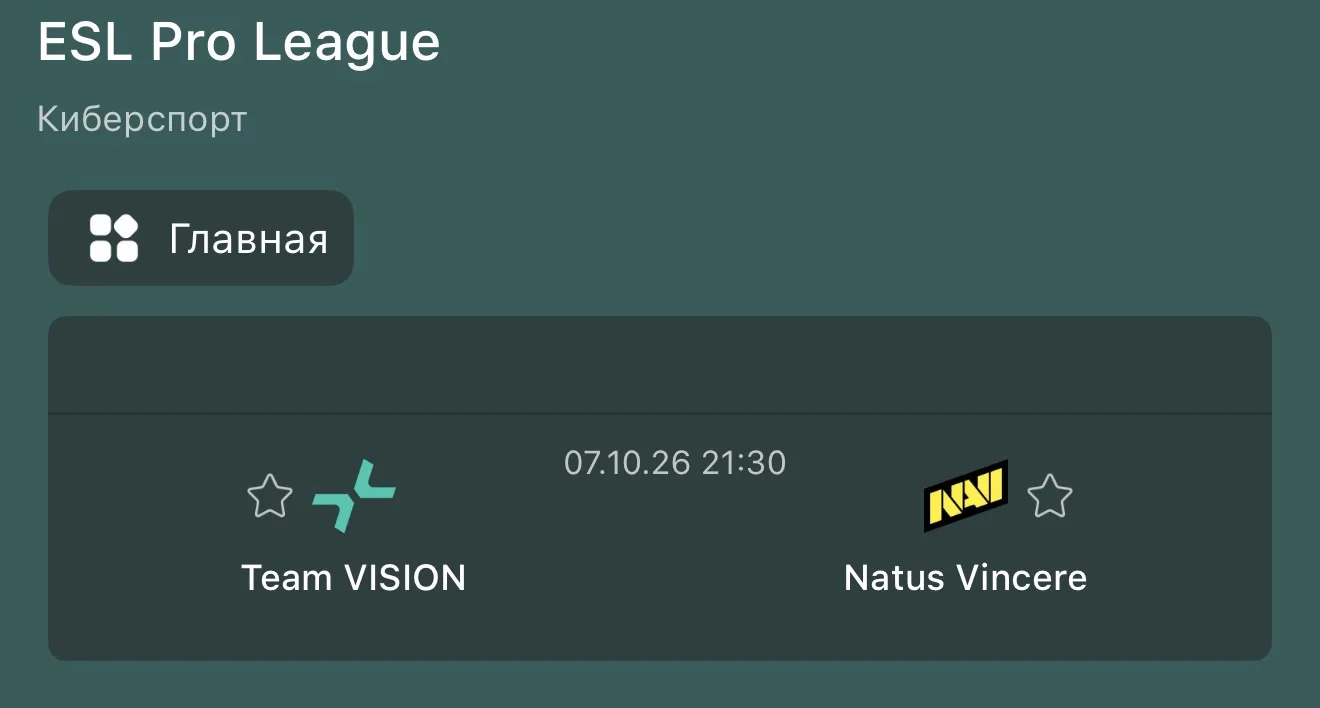Go to the Киберспорт category label
Screen dimensions: 1320x708
(142, 120)
